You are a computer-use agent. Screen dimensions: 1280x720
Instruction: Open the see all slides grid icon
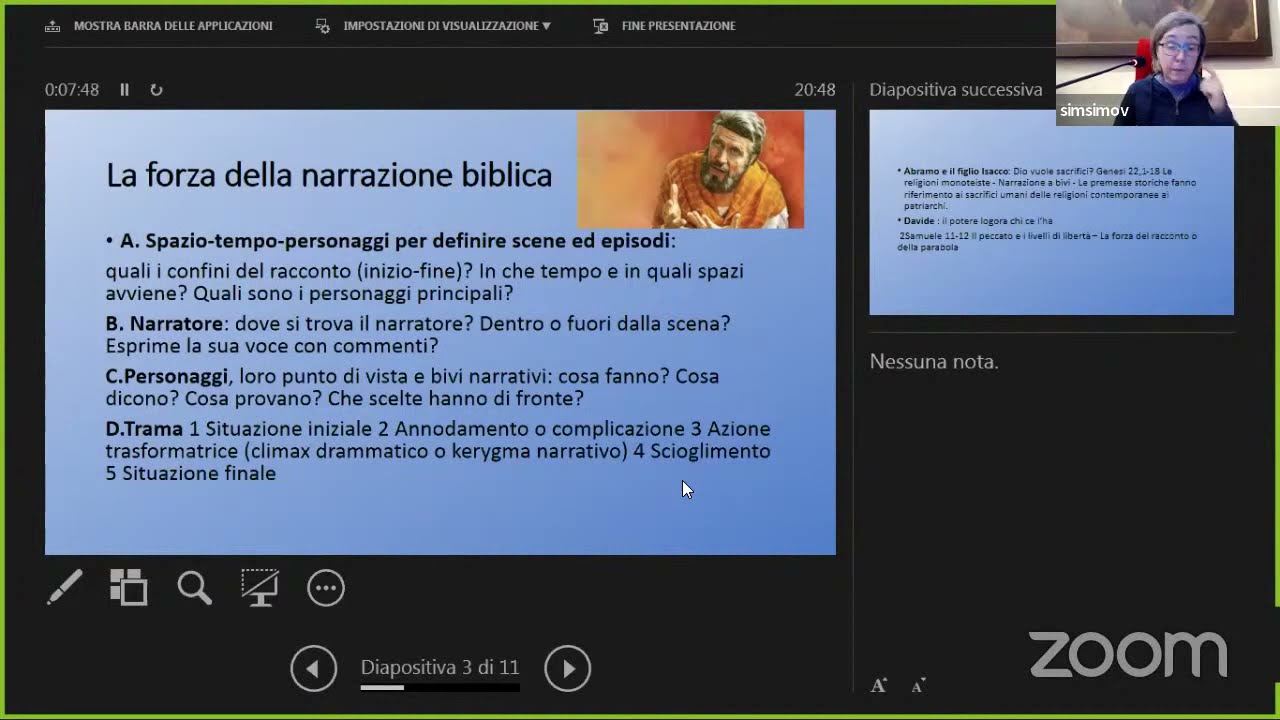129,588
